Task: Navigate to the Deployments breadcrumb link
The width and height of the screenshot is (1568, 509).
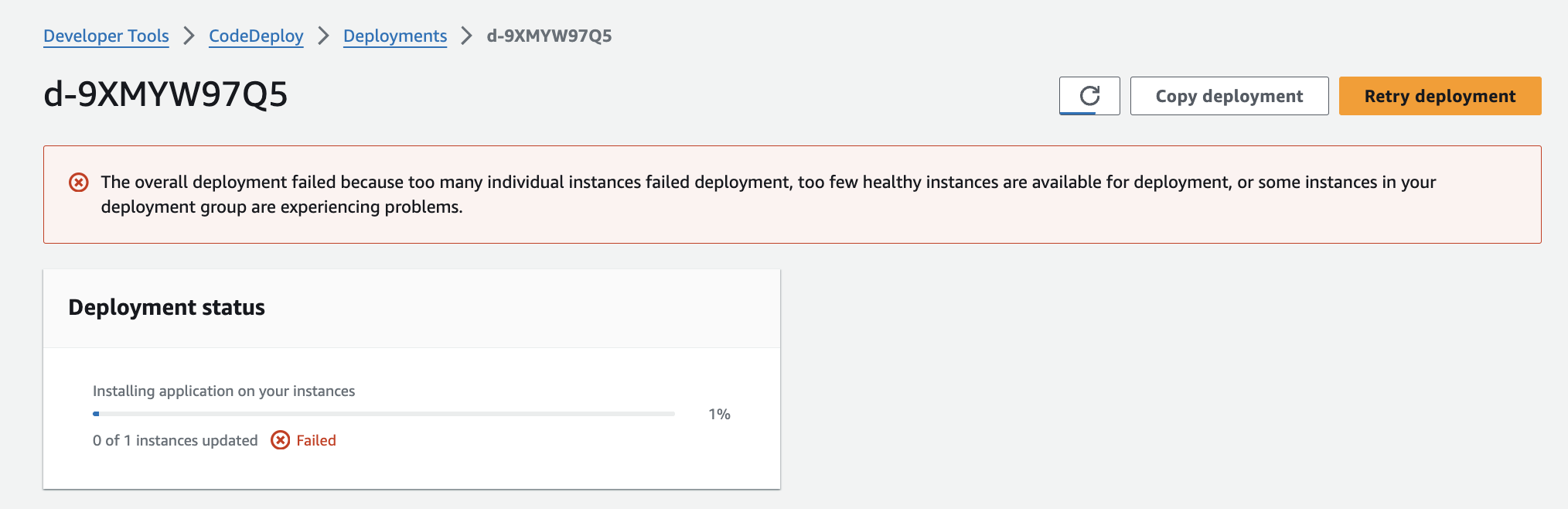Action: click(395, 36)
